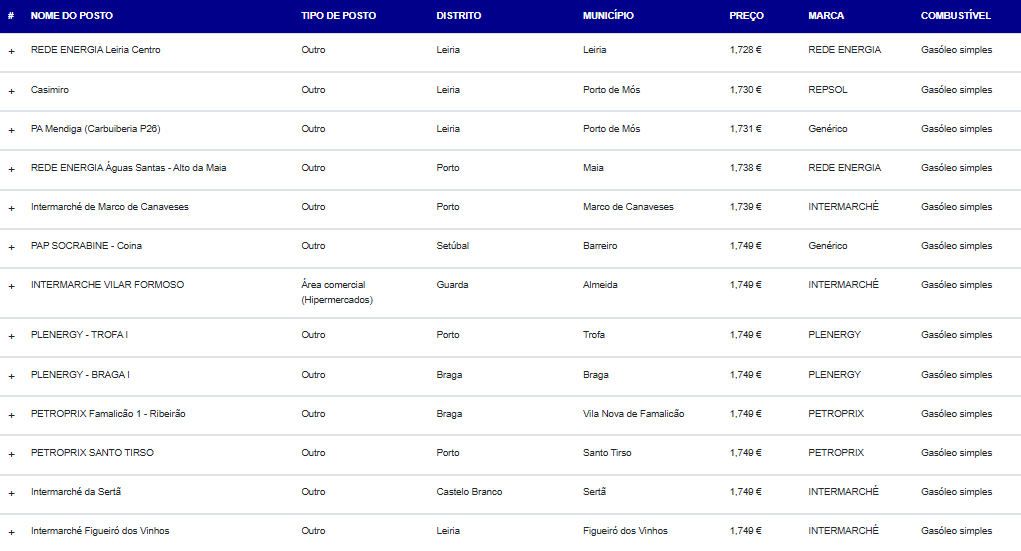Expand Intermarché de Marco de Canaveses row
1021x551 pixels.
(11, 208)
